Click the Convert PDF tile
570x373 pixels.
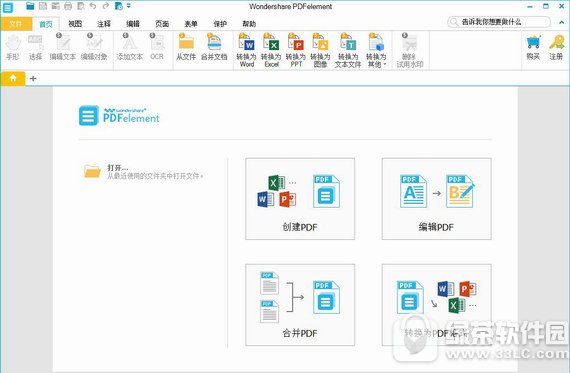(436, 305)
